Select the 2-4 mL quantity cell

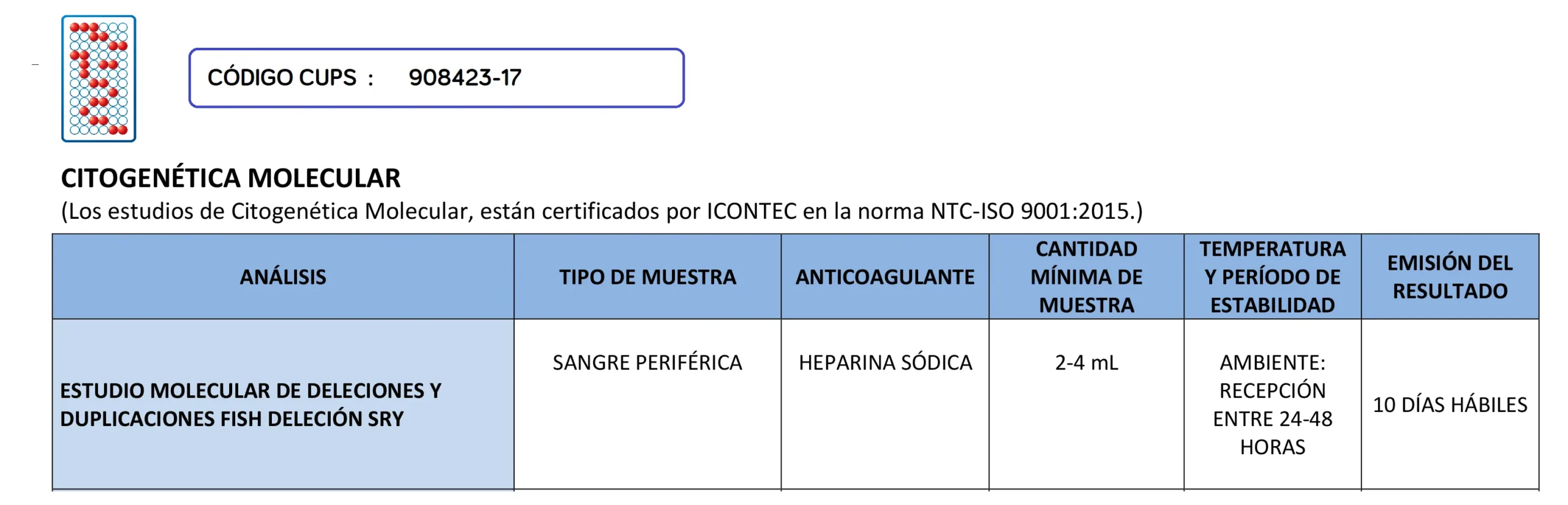1087,363
